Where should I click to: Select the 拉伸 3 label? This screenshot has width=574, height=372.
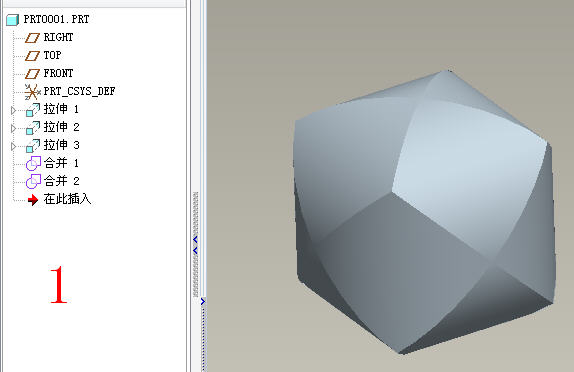(62, 145)
